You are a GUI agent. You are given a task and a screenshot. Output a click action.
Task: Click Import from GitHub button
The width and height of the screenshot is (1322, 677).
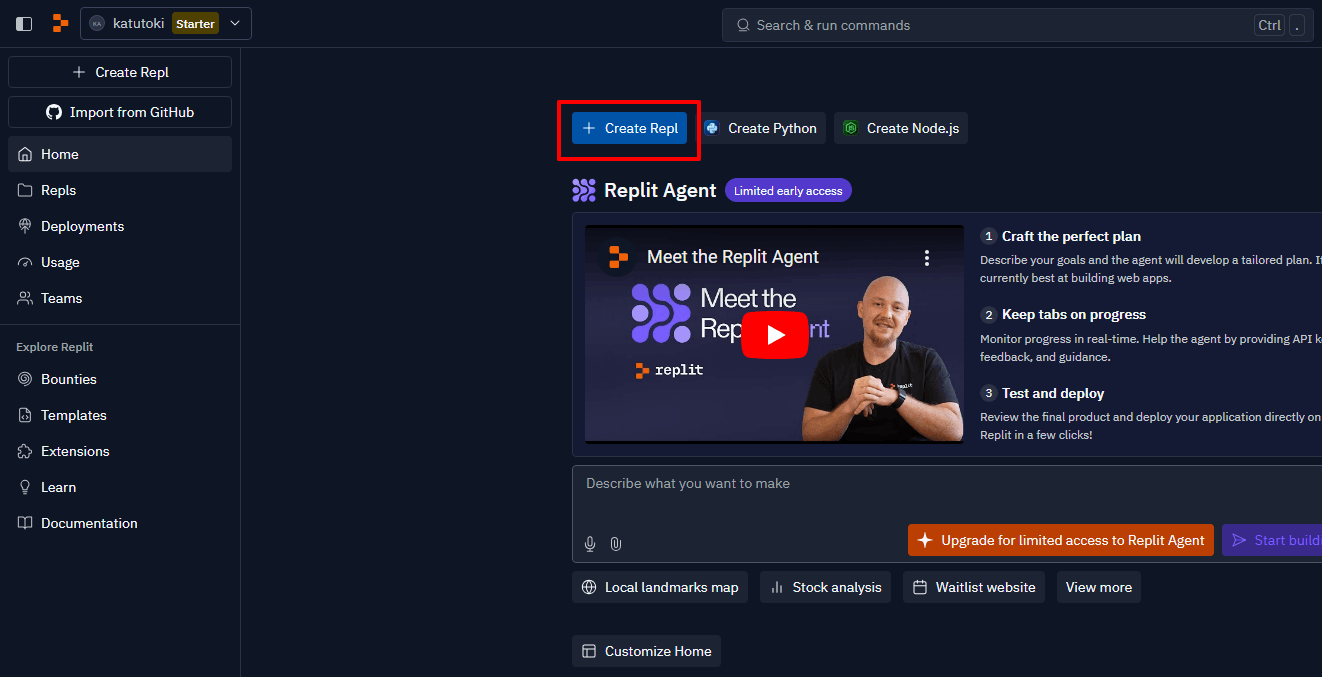[x=120, y=112]
